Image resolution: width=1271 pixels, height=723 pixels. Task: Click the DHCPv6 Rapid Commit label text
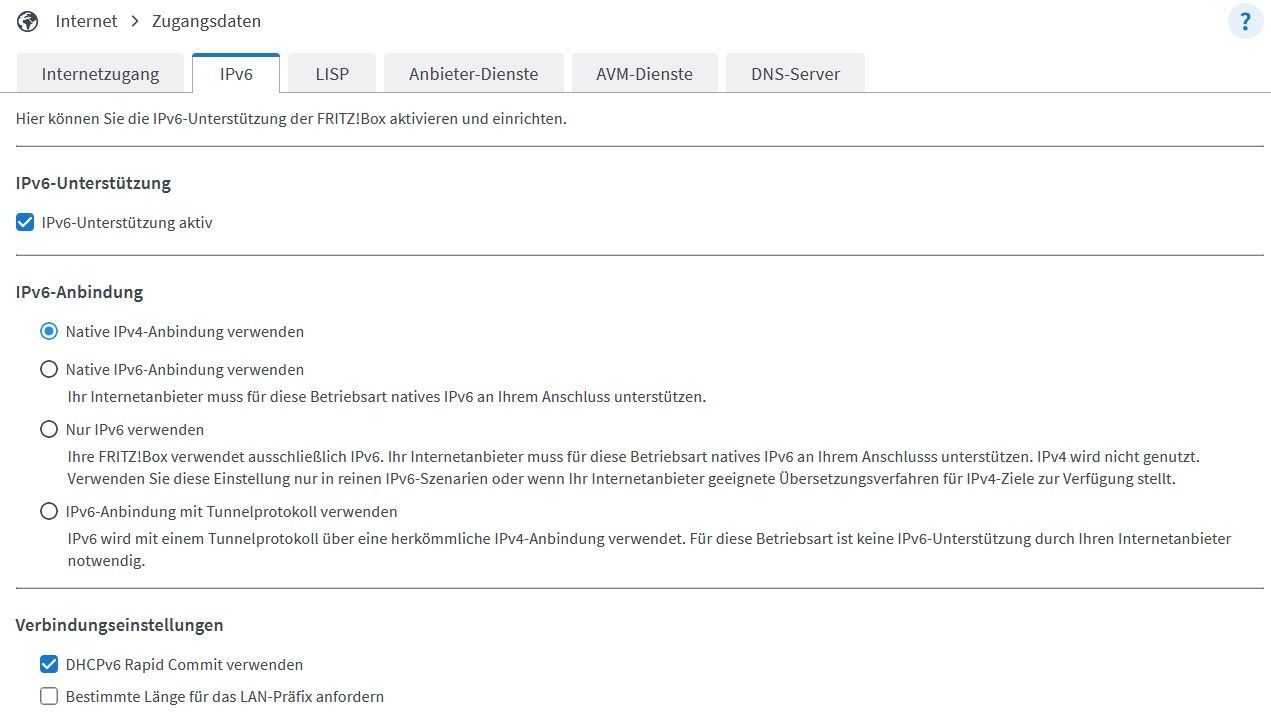coord(184,665)
